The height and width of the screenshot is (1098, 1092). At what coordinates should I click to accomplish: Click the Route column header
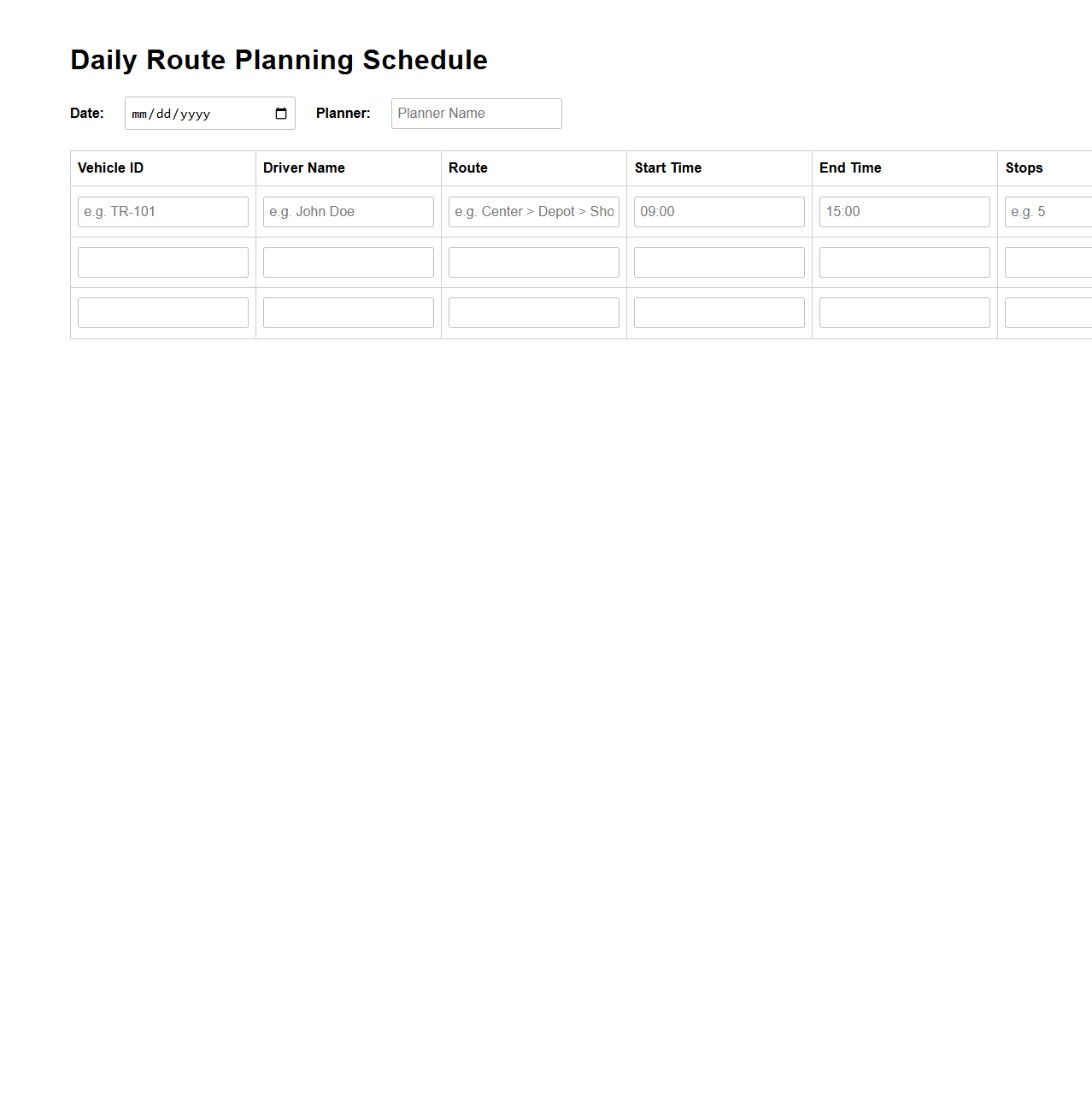pos(467,167)
